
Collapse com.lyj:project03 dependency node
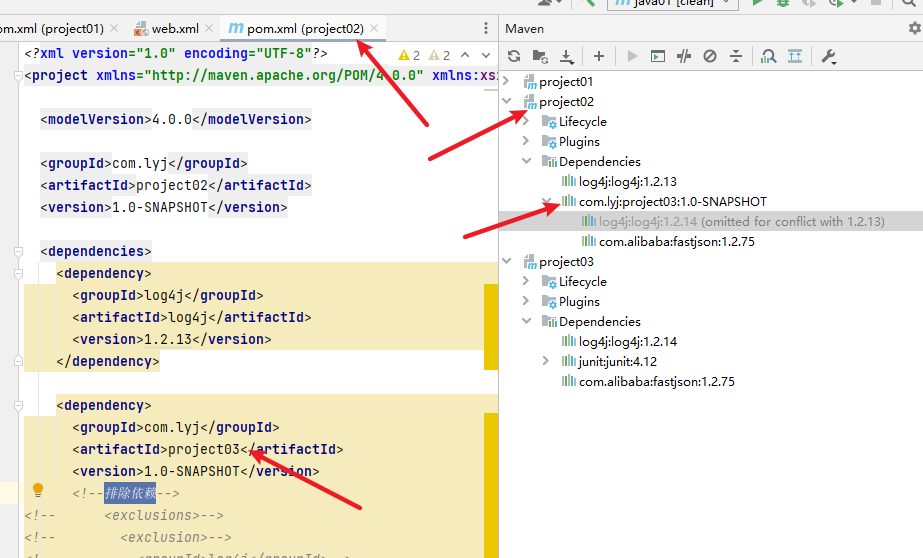[x=546, y=201]
